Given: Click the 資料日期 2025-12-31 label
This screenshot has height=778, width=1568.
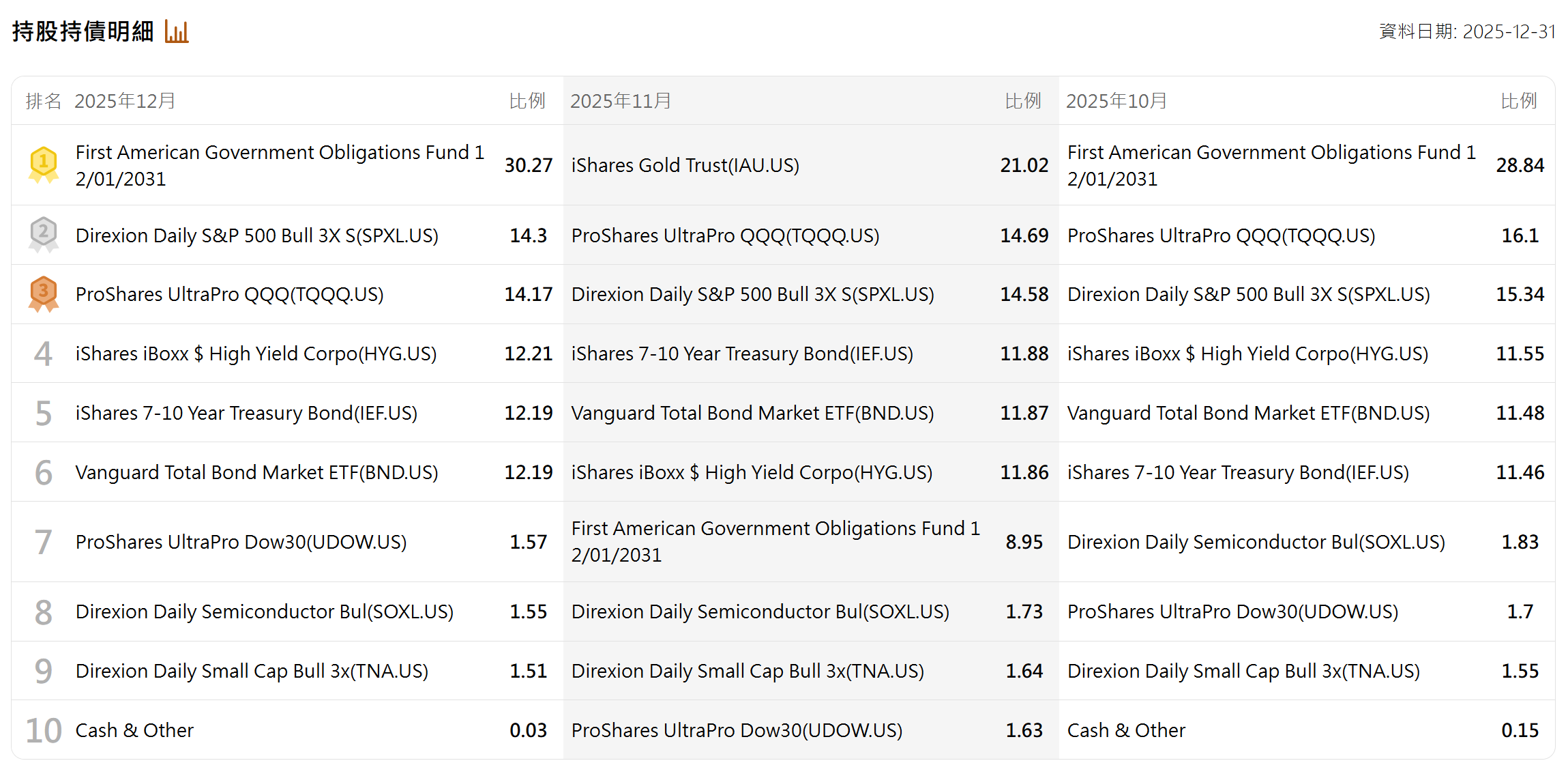Looking at the screenshot, I should pyautogui.click(x=1466, y=31).
